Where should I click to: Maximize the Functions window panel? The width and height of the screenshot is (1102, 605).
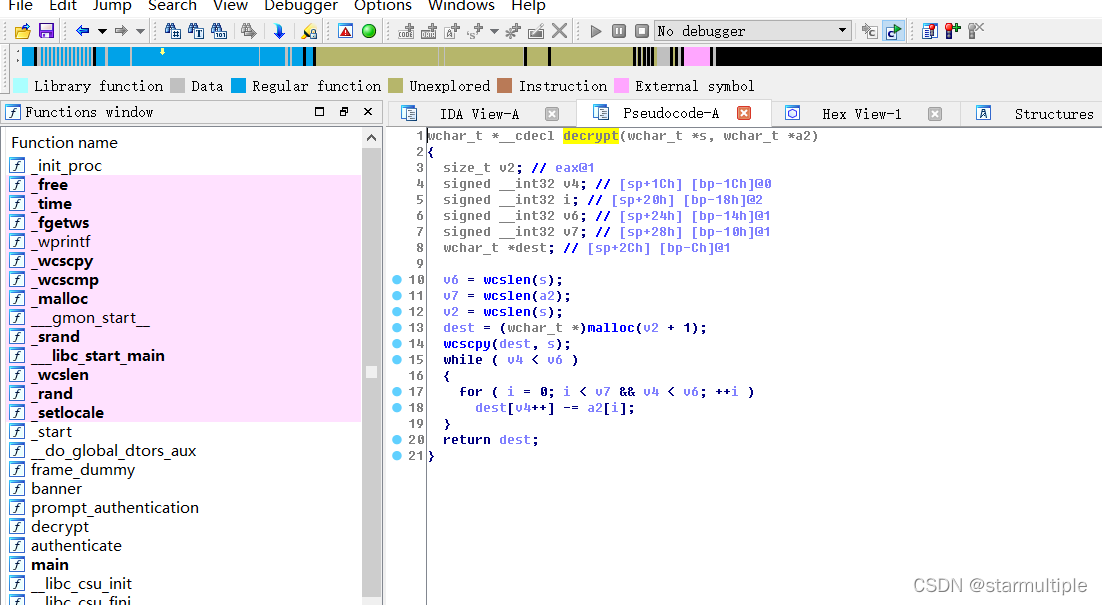pyautogui.click(x=319, y=112)
